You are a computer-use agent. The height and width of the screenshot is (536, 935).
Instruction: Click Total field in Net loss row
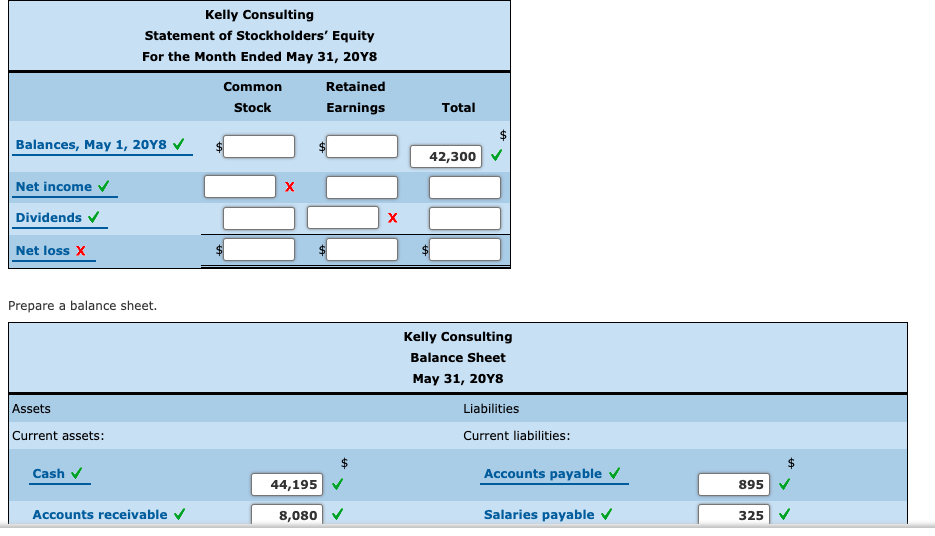click(465, 249)
